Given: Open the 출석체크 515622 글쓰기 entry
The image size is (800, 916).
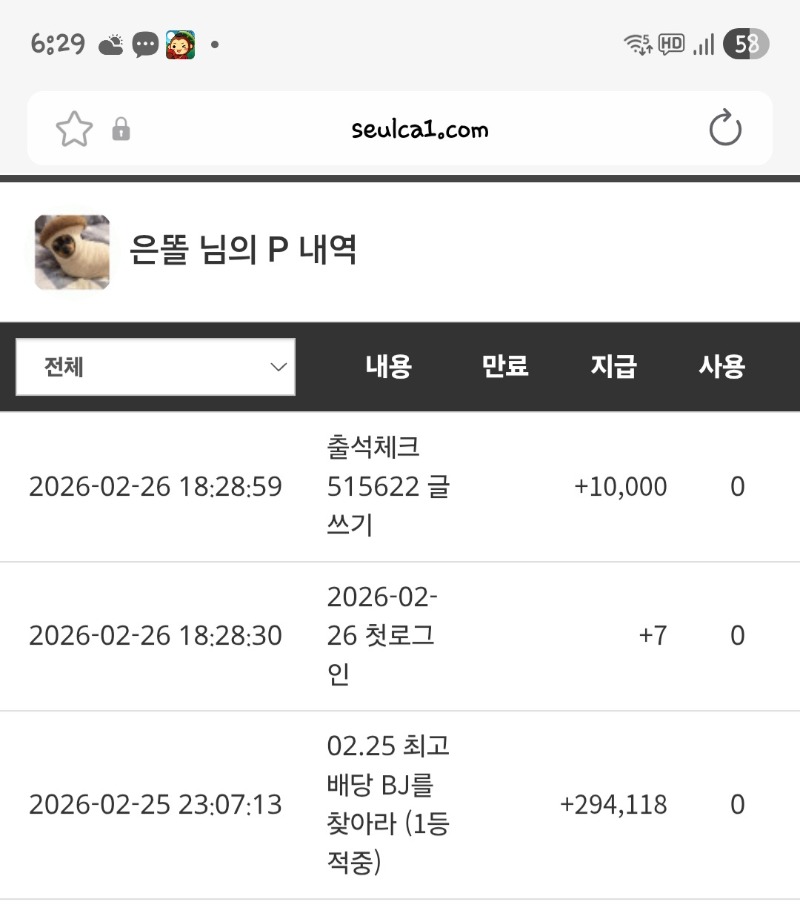Looking at the screenshot, I should tap(388, 487).
